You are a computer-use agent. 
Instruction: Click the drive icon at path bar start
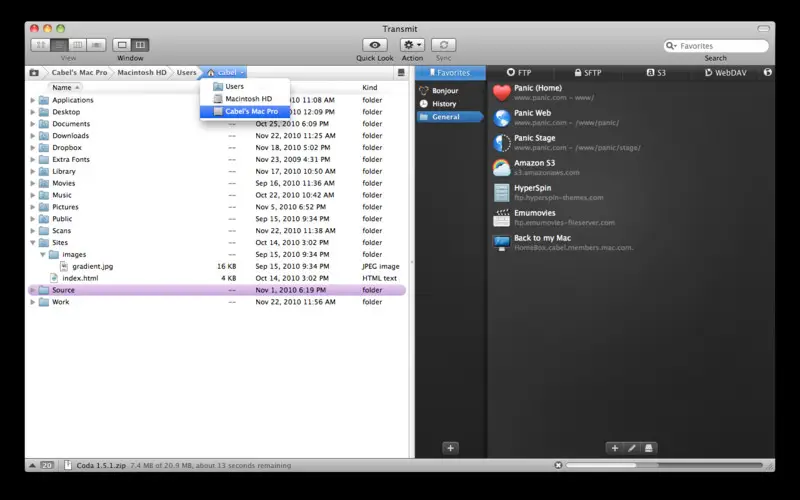click(x=34, y=72)
